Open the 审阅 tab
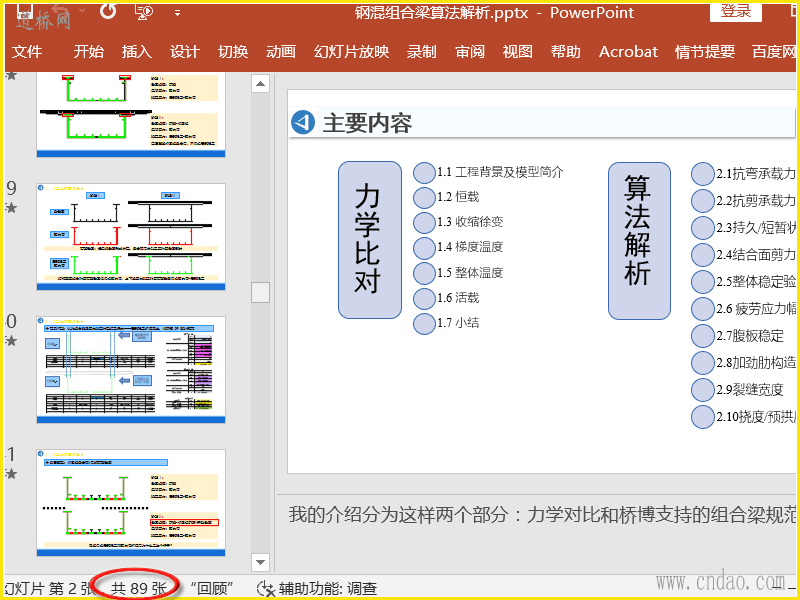Viewport: 800px width, 600px height. 469,52
